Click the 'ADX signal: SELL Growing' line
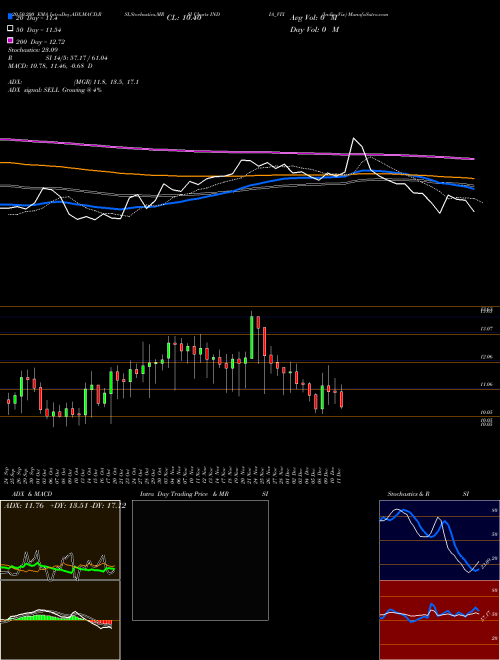The width and height of the screenshot is (500, 660). [x=55, y=90]
